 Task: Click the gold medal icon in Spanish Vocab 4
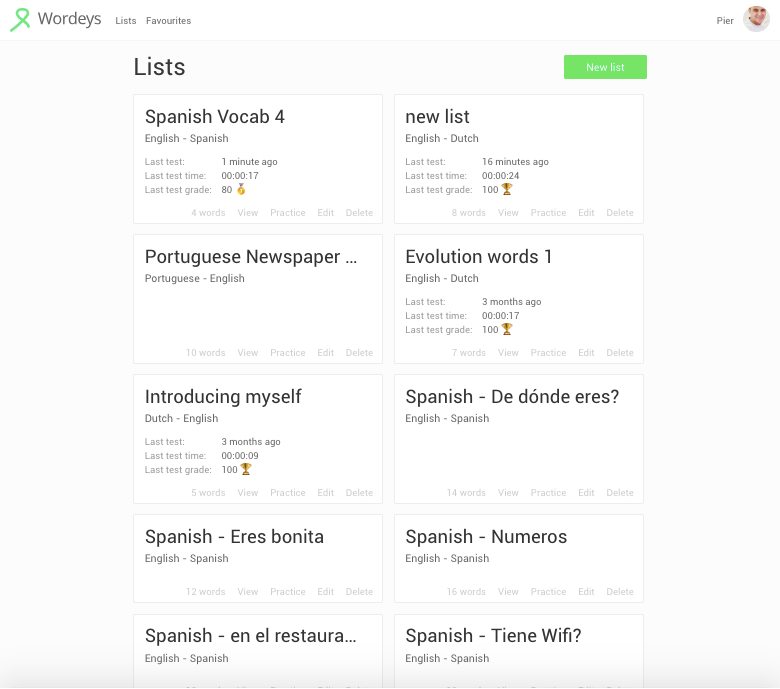241,189
